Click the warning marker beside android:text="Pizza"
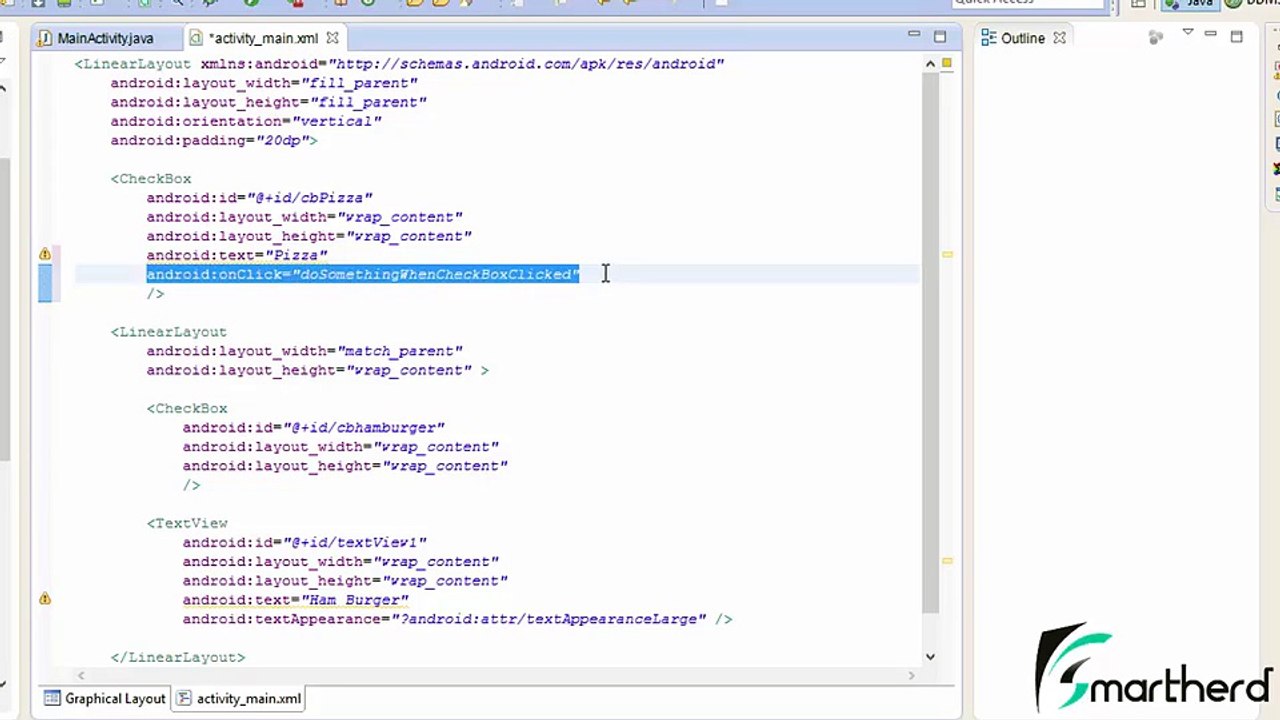1280x720 pixels. pos(45,255)
